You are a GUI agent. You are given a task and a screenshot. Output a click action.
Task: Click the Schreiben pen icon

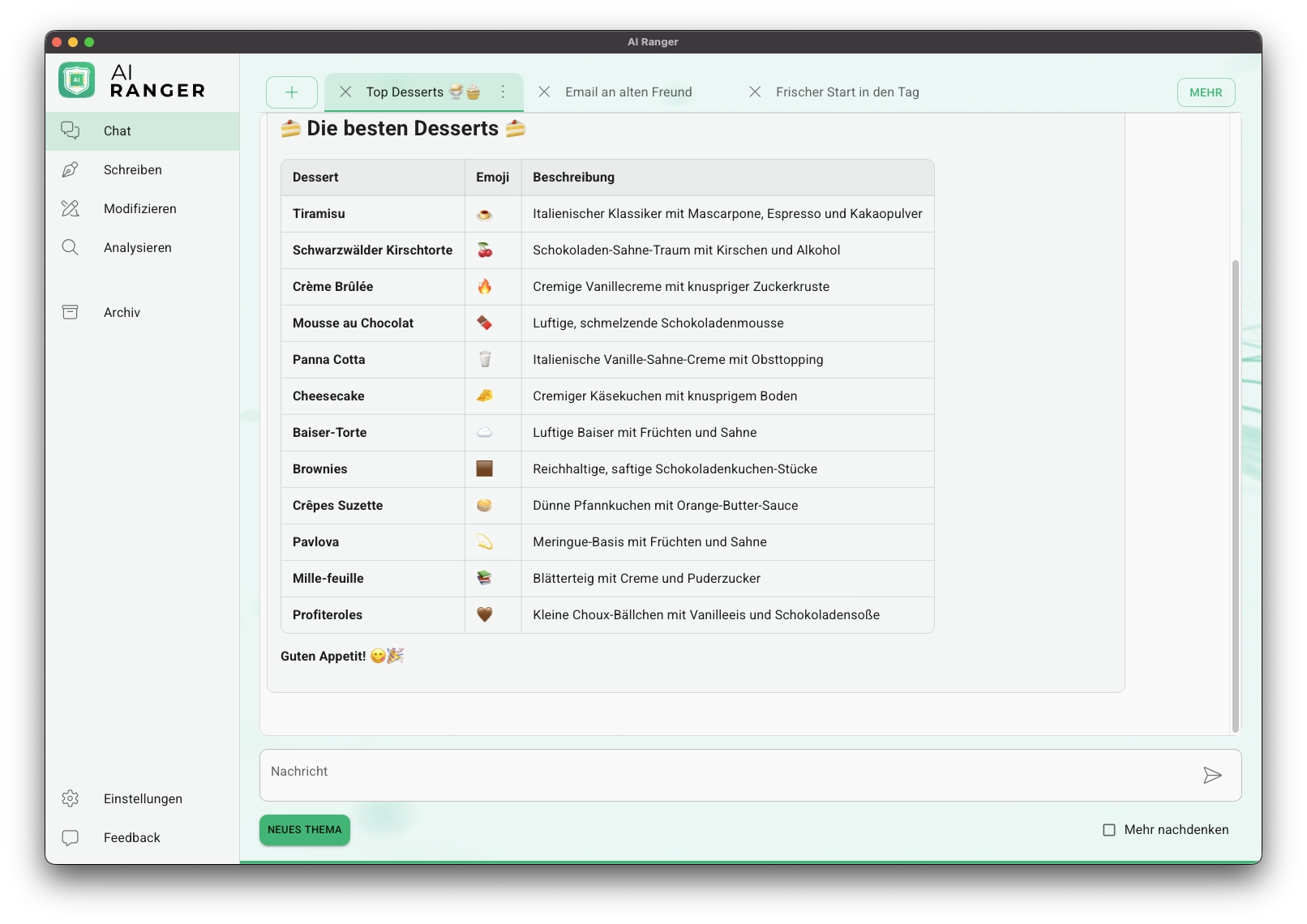71,169
